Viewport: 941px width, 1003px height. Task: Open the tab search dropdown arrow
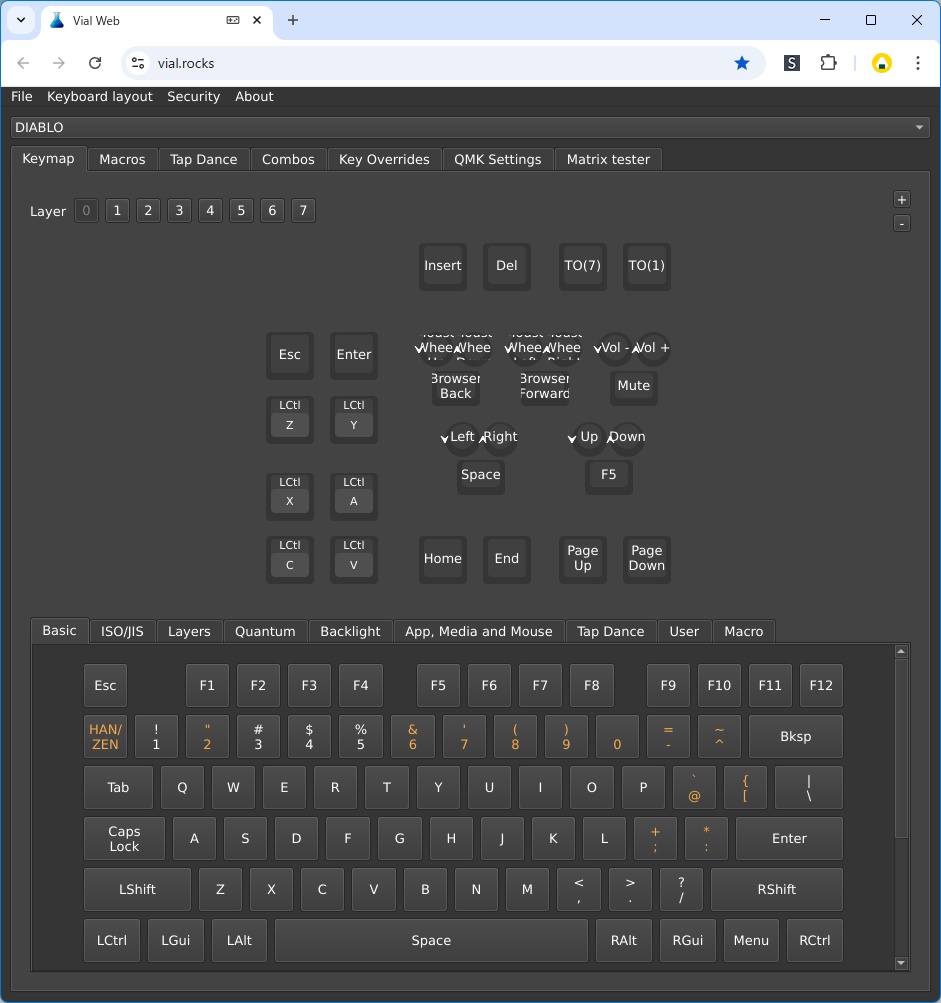(21, 20)
